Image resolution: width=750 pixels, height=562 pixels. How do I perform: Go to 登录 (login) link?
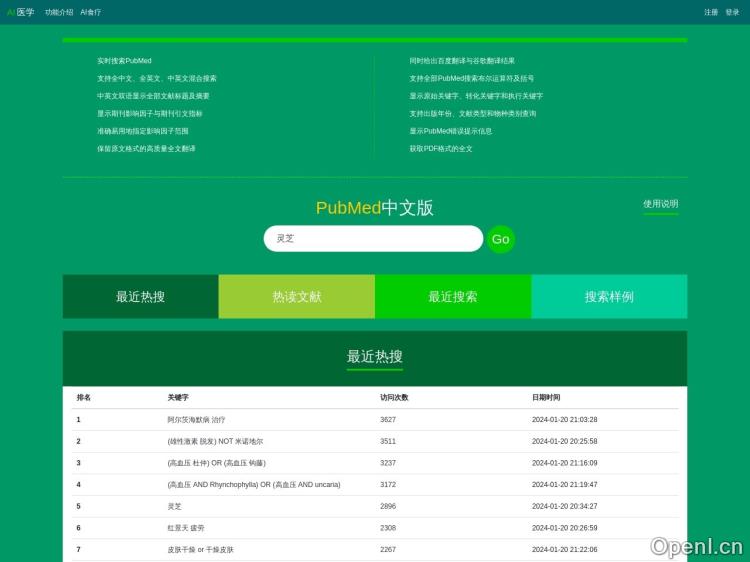coord(732,12)
